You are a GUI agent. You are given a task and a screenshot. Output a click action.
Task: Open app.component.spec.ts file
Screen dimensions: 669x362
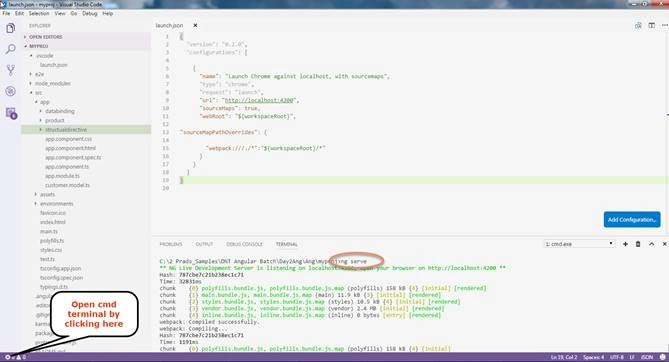(73, 158)
